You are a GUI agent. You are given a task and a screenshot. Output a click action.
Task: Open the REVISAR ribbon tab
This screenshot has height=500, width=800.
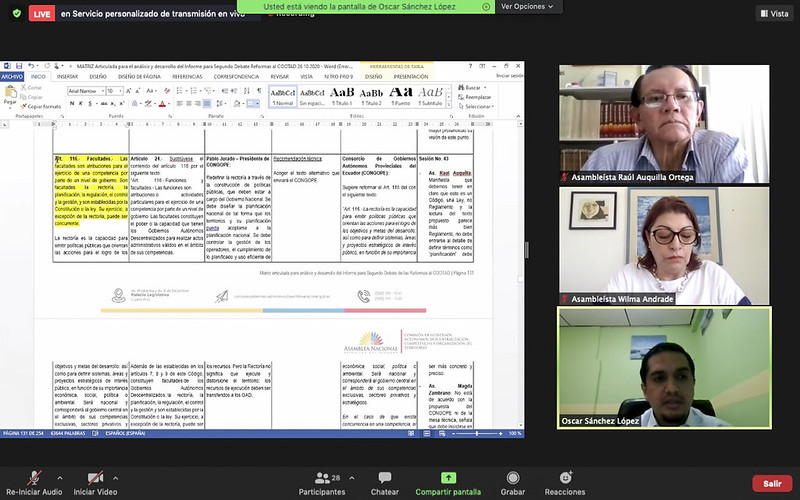click(x=280, y=77)
